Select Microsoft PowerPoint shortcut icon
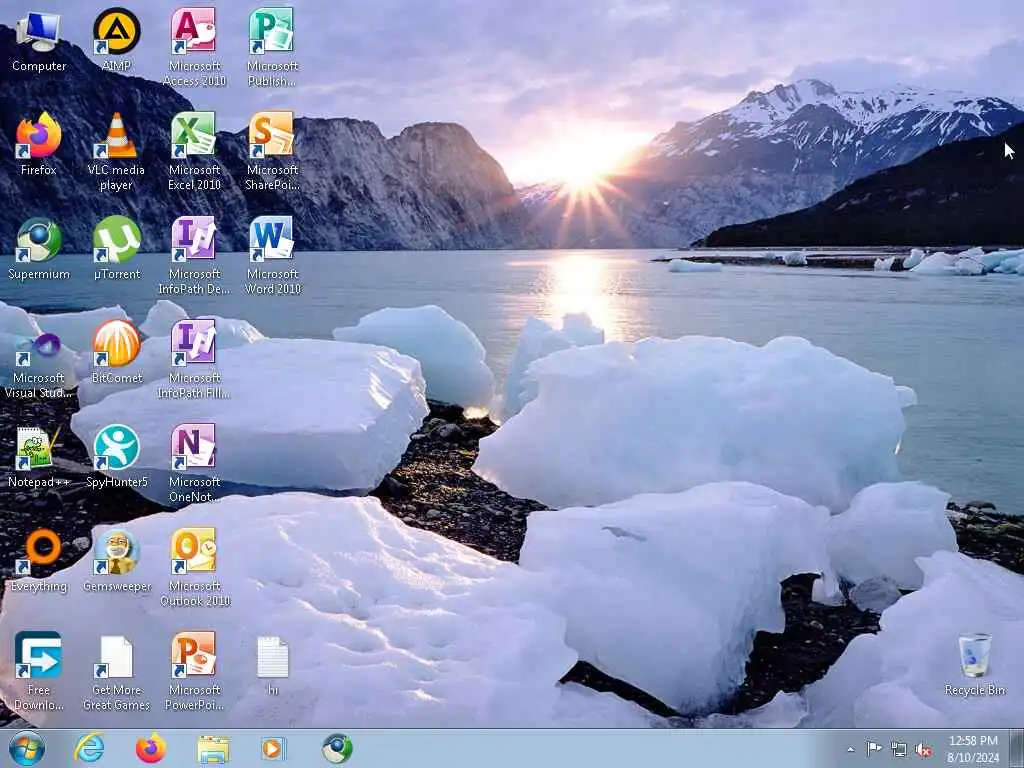 pyautogui.click(x=194, y=671)
